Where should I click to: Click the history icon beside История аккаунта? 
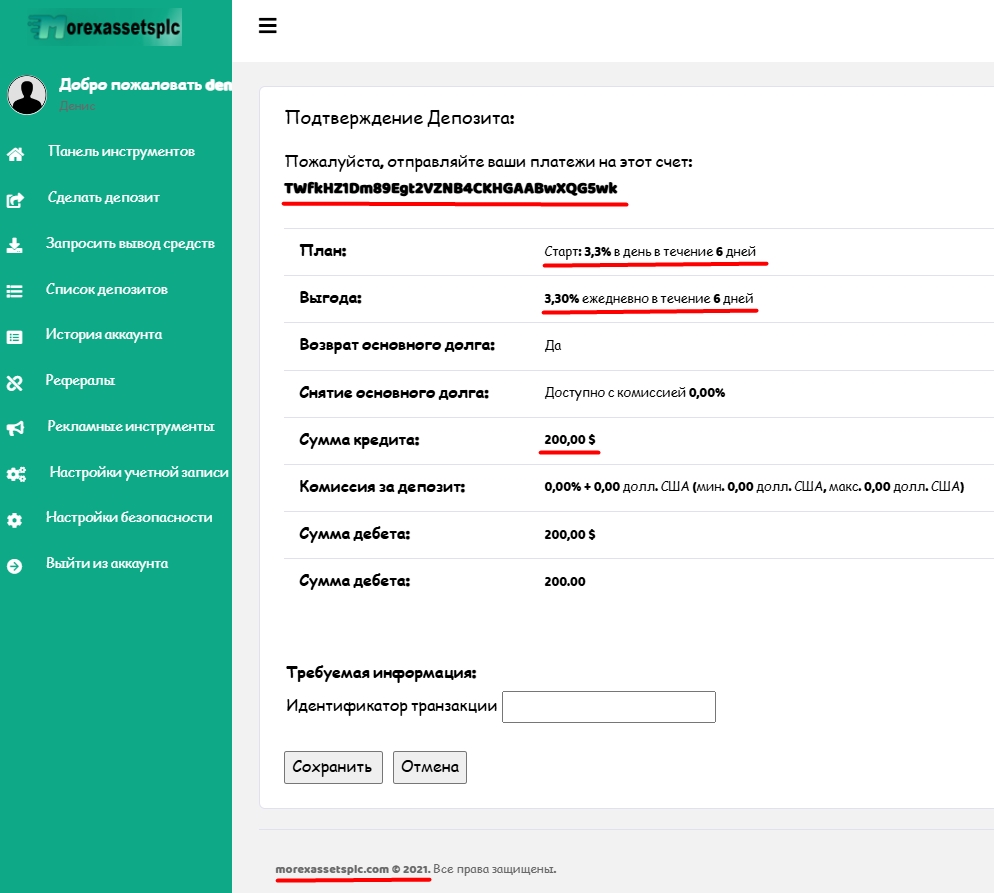pos(15,337)
